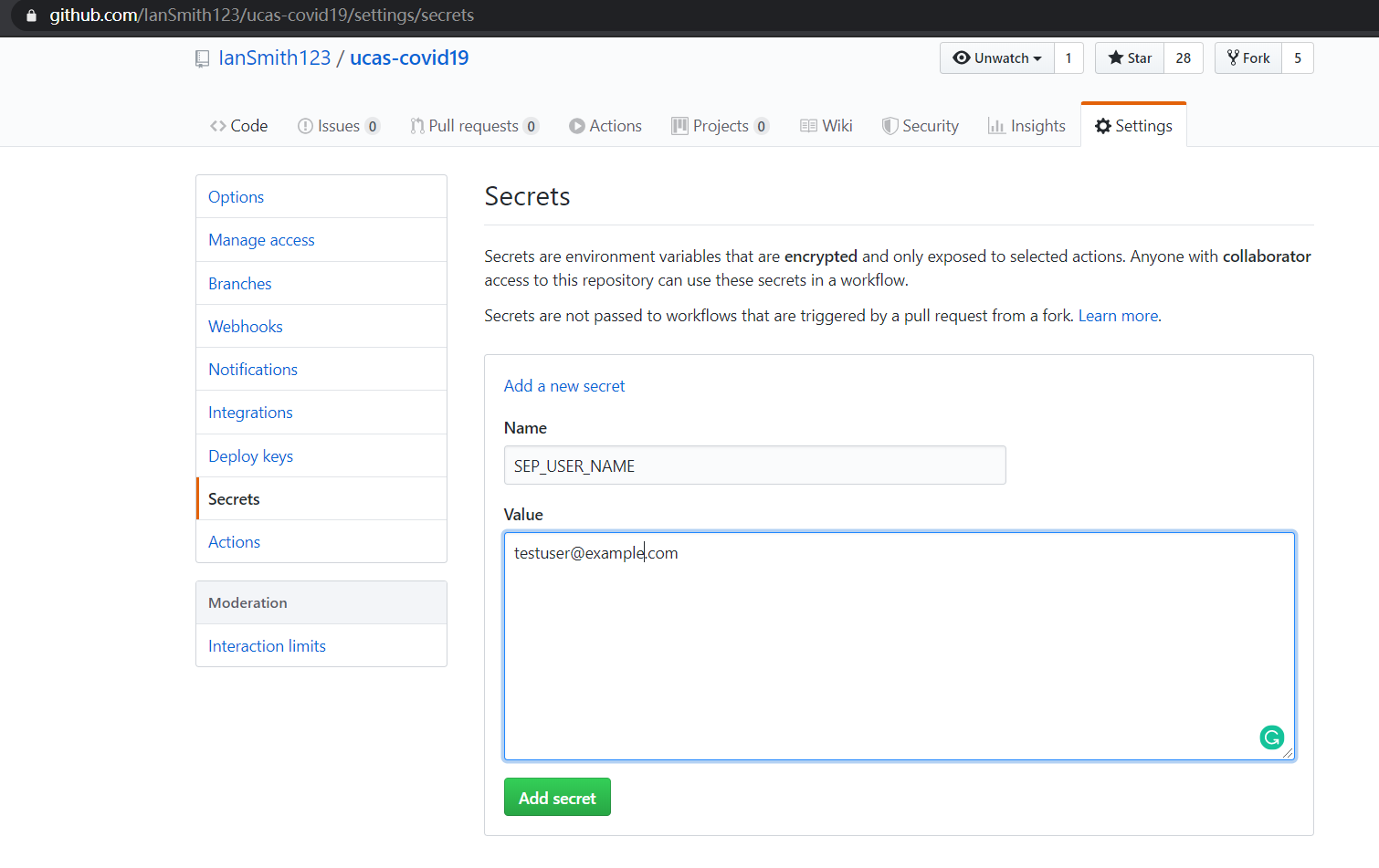Open Actions in settings sidebar
The height and width of the screenshot is (868, 1379).
pyautogui.click(x=321, y=542)
